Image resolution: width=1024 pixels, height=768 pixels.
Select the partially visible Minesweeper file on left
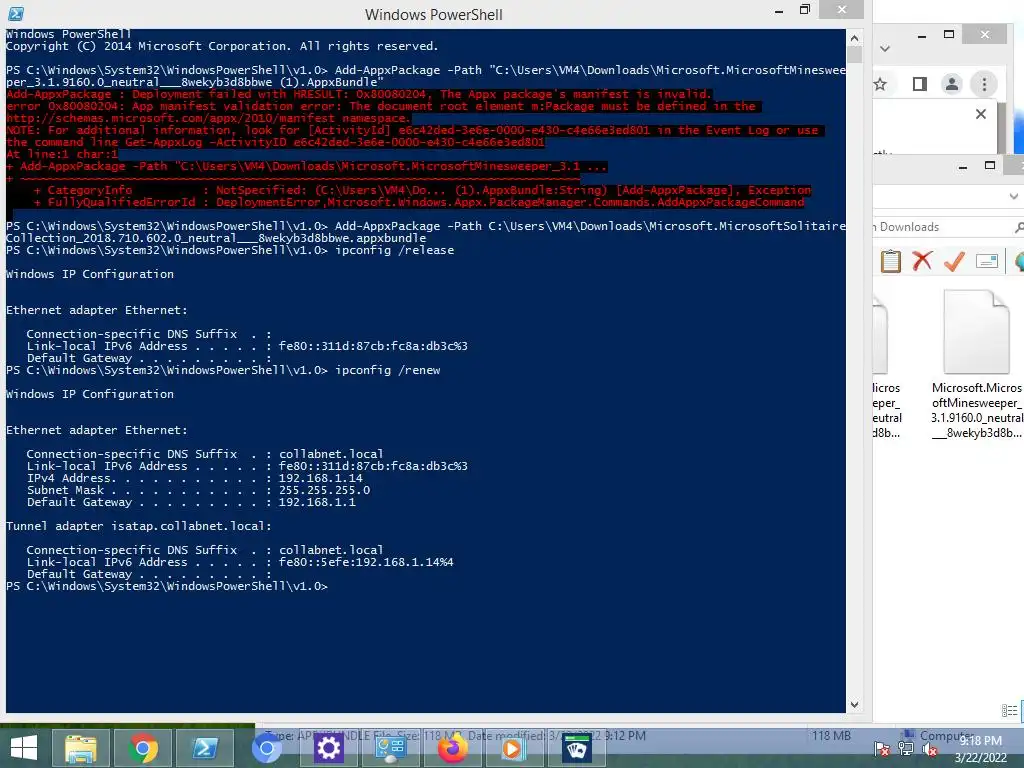881,366
